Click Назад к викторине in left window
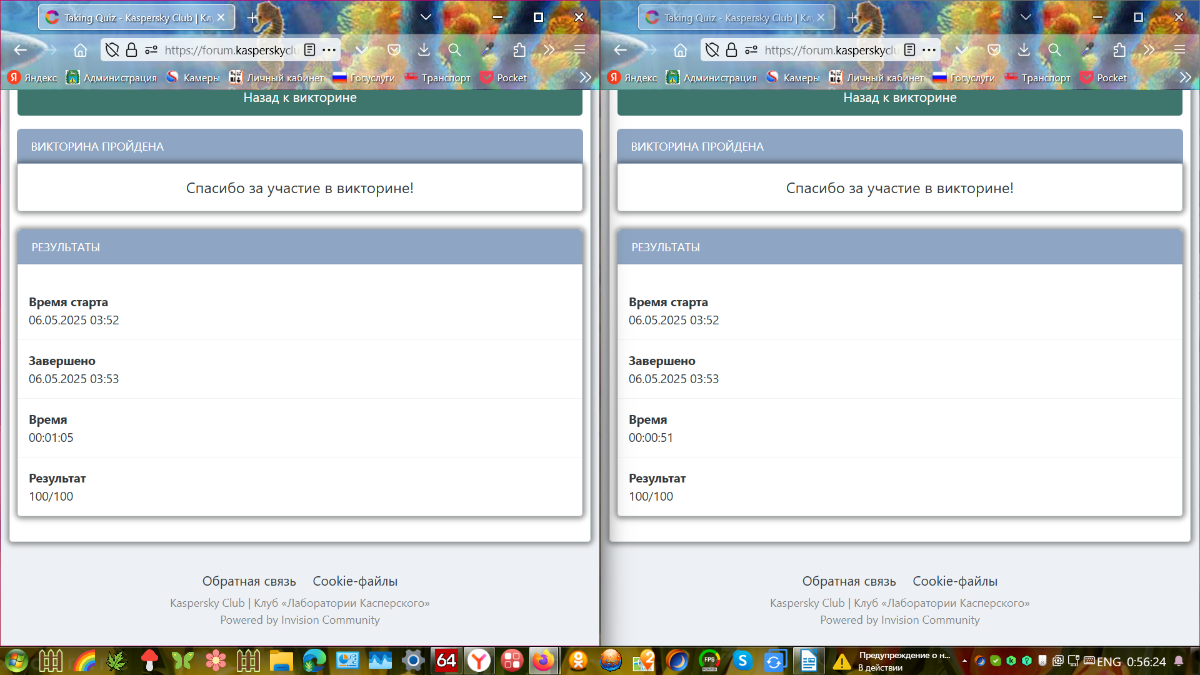 tap(300, 98)
